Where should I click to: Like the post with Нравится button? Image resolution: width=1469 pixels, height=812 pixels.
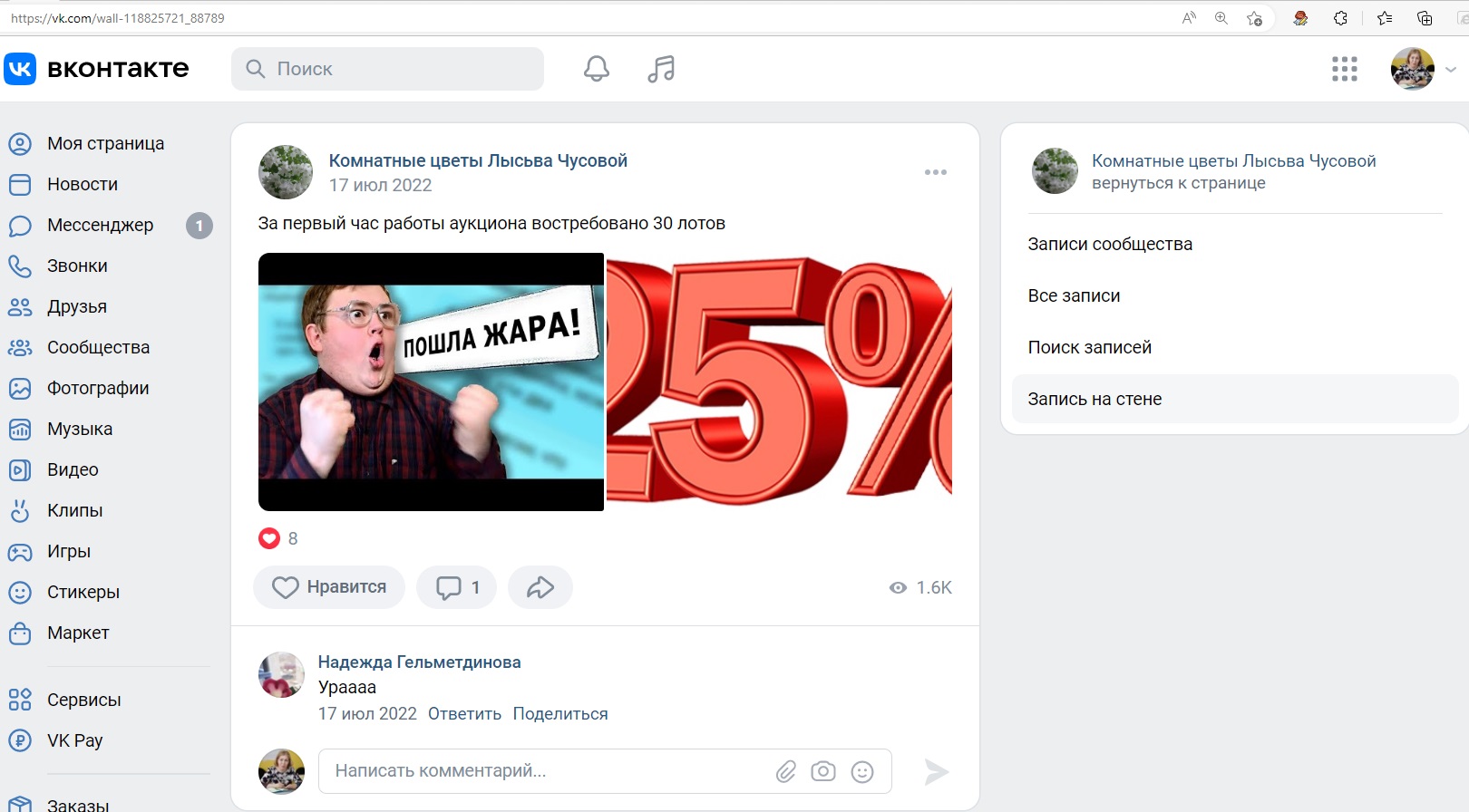(329, 587)
